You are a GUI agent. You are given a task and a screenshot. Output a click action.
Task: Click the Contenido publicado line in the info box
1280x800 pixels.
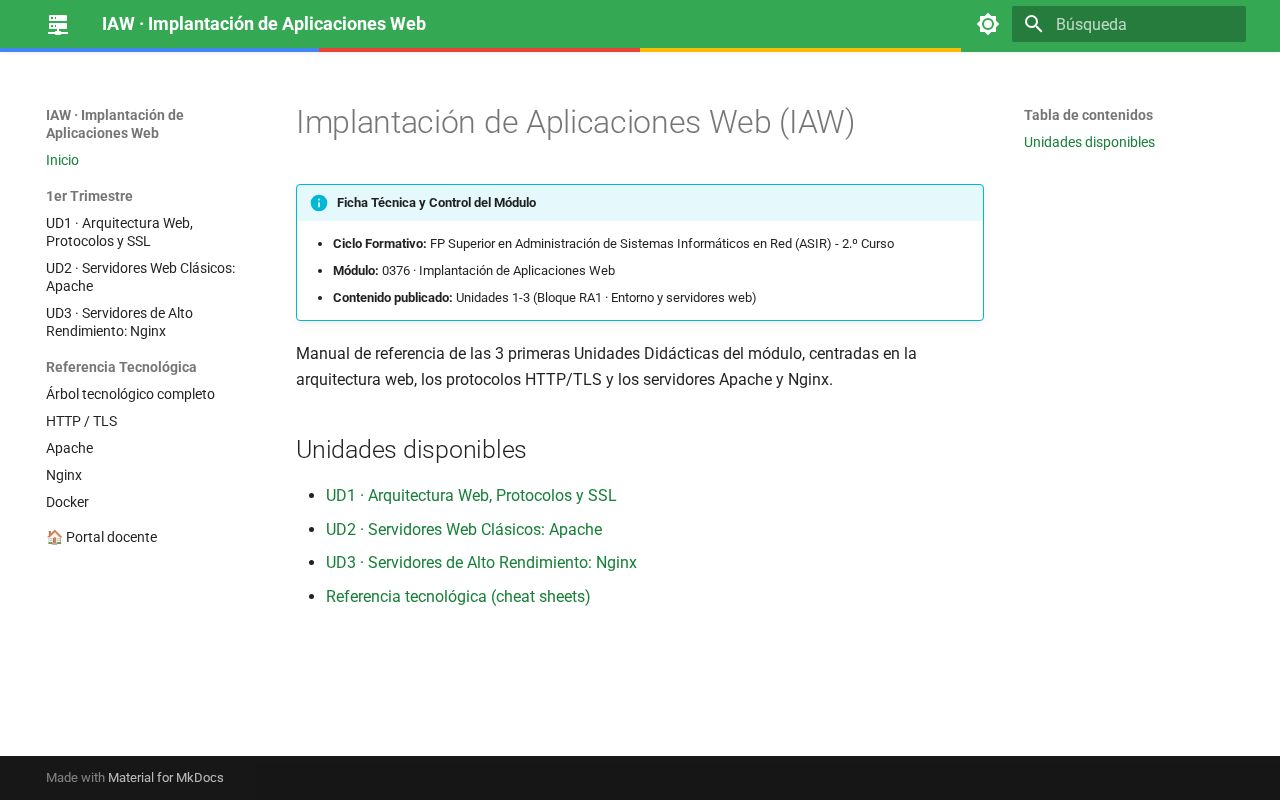(x=544, y=297)
